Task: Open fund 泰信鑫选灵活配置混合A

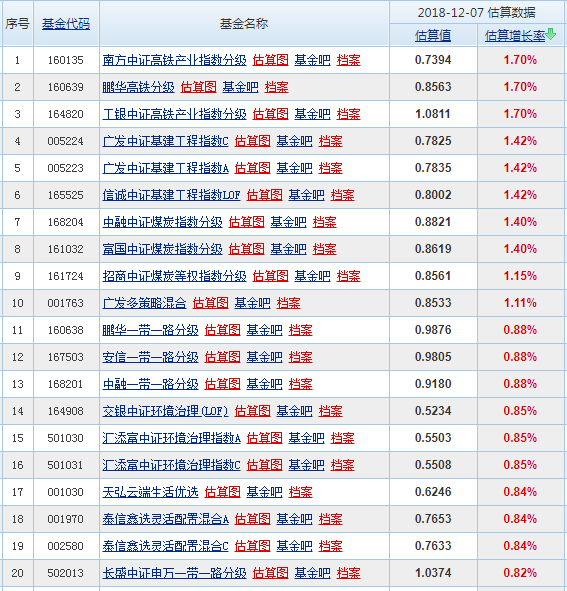Action: coord(166,519)
